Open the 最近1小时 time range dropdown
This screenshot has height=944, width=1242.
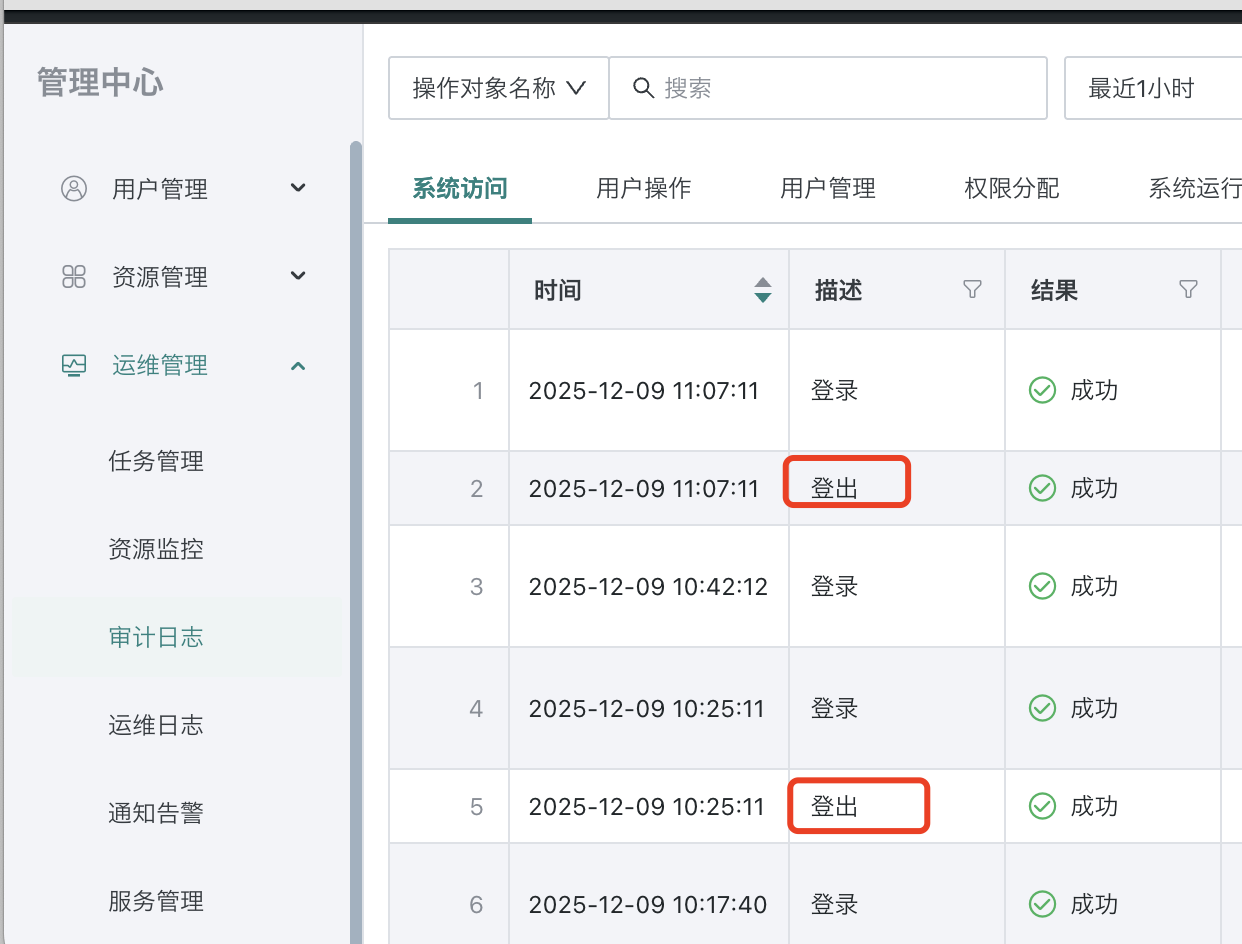[1150, 88]
